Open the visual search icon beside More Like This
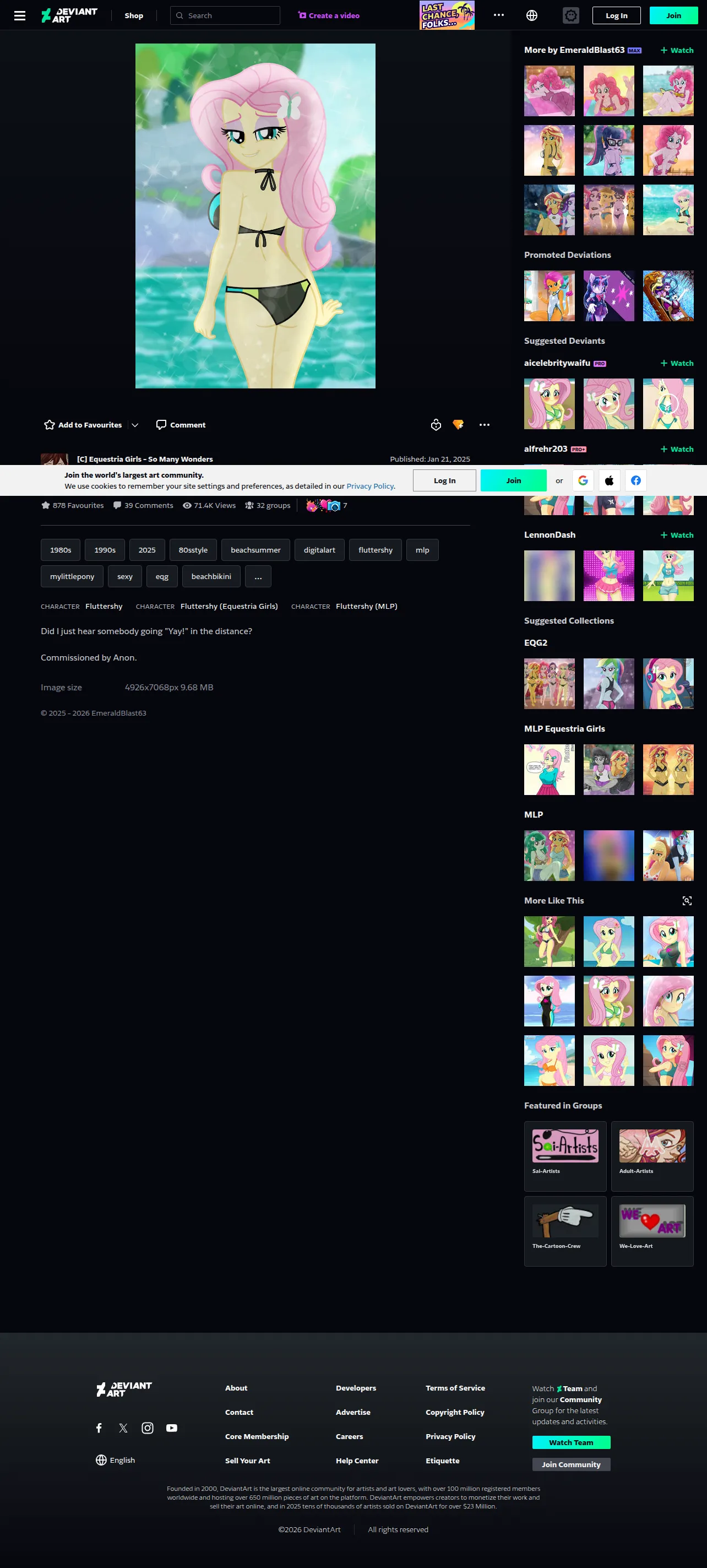707x1568 pixels. coord(687,901)
